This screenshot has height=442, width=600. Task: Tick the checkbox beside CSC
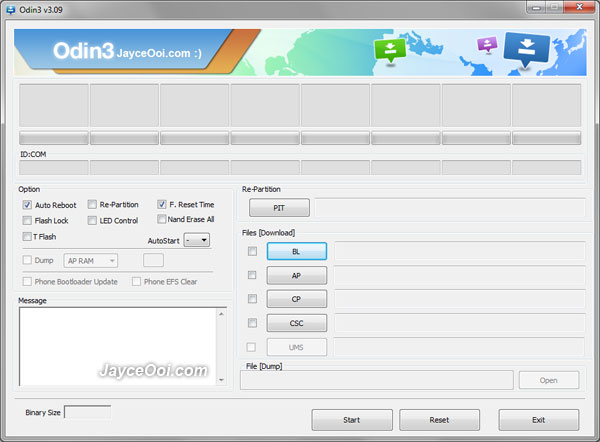coord(252,323)
